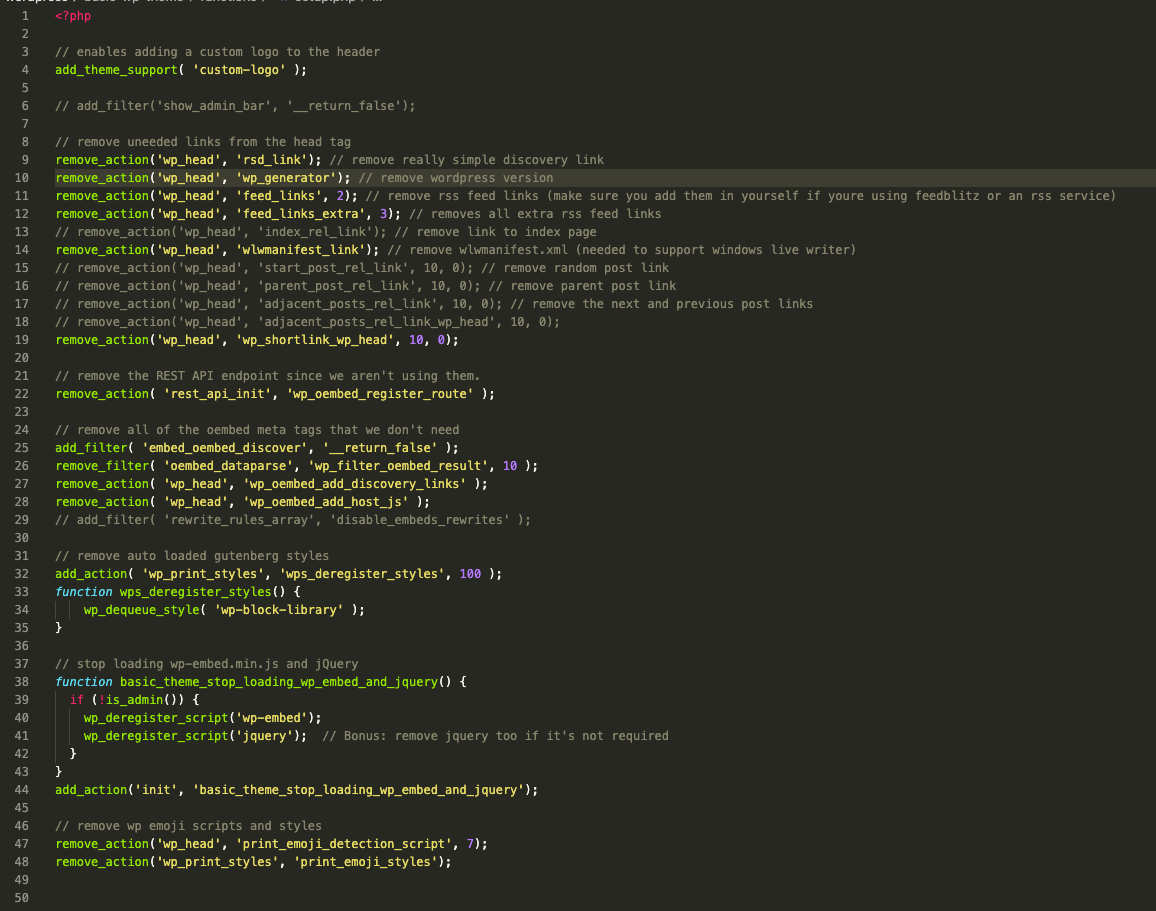The height and width of the screenshot is (911, 1156).
Task: Click gutter line number 44
Action: 22,790
